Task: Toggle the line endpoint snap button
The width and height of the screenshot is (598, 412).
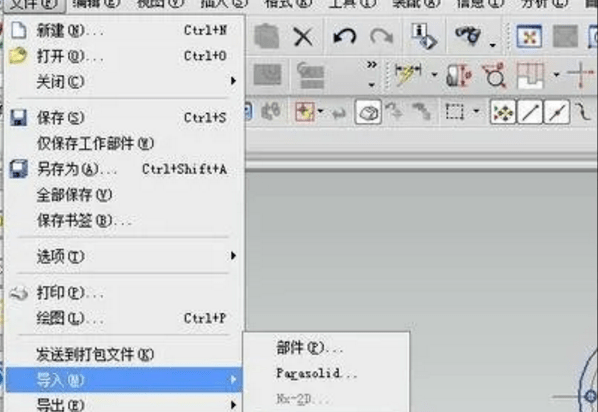Action: (530, 113)
